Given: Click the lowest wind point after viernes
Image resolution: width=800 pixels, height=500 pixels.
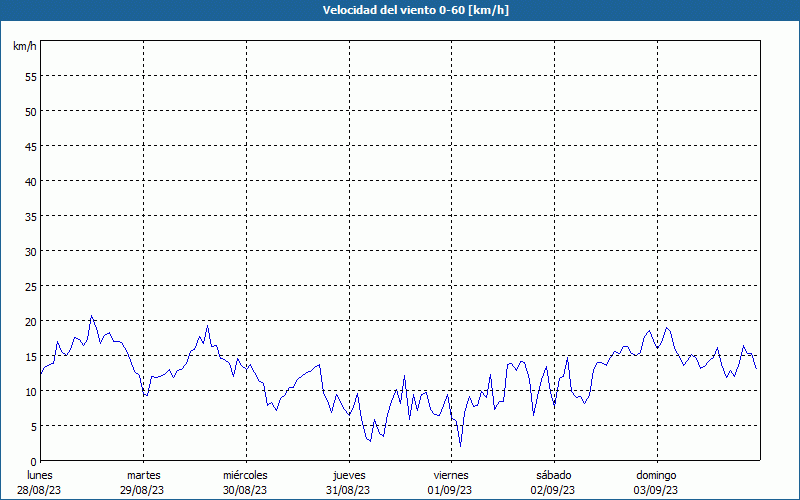Looking at the screenshot, I should pyautogui.click(x=461, y=446).
